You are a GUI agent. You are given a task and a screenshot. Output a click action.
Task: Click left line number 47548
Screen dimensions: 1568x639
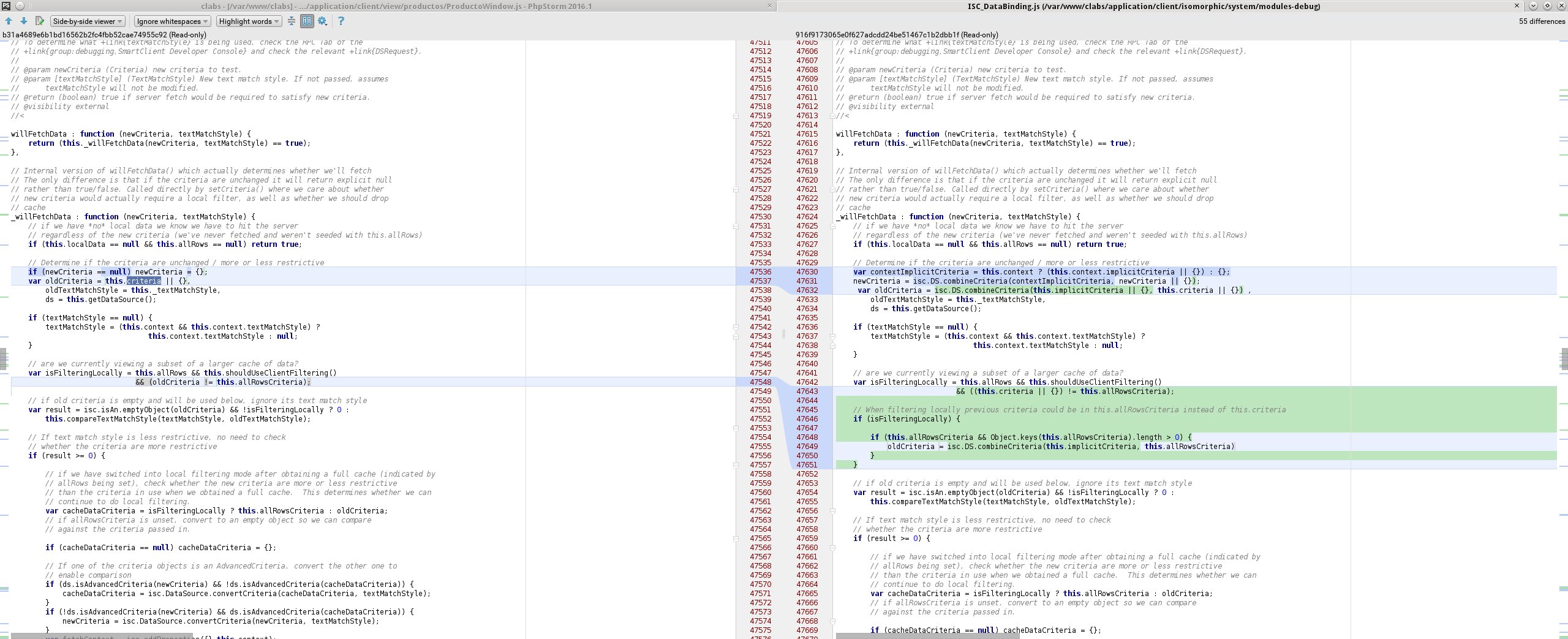click(760, 382)
